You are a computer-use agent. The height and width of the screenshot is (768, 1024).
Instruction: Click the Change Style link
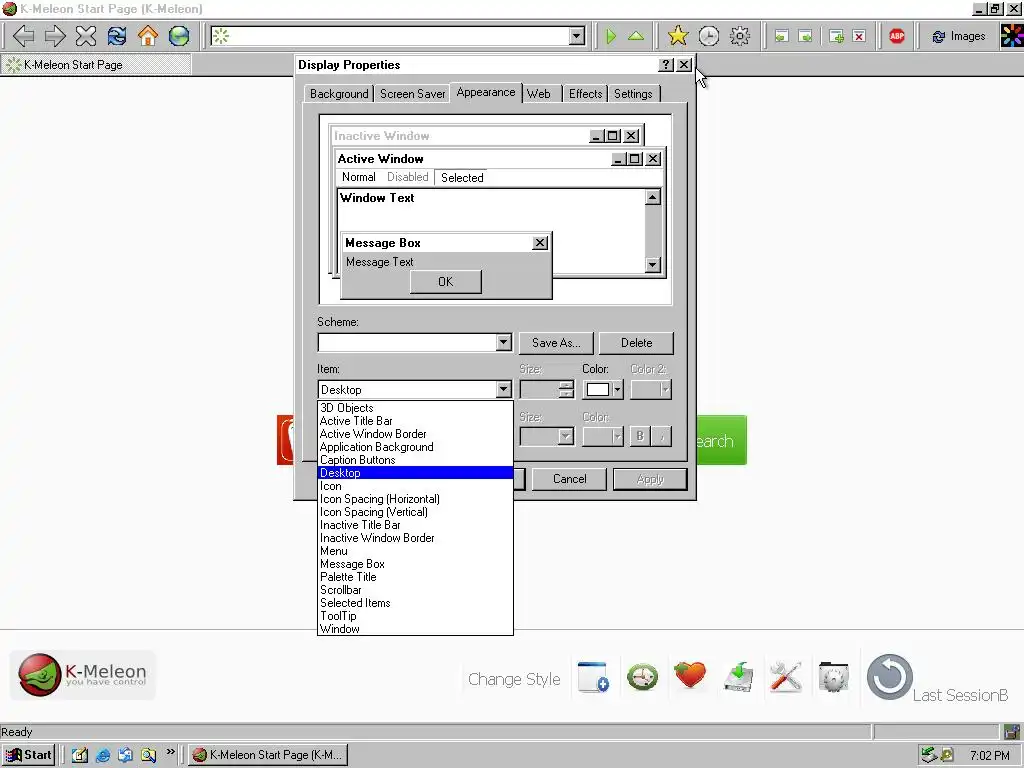[x=514, y=679]
